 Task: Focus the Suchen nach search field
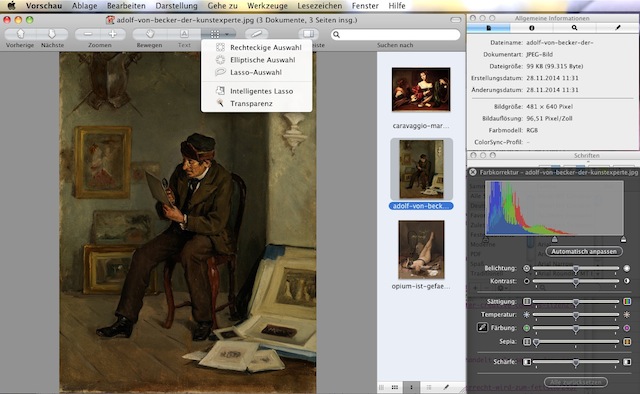(396, 35)
